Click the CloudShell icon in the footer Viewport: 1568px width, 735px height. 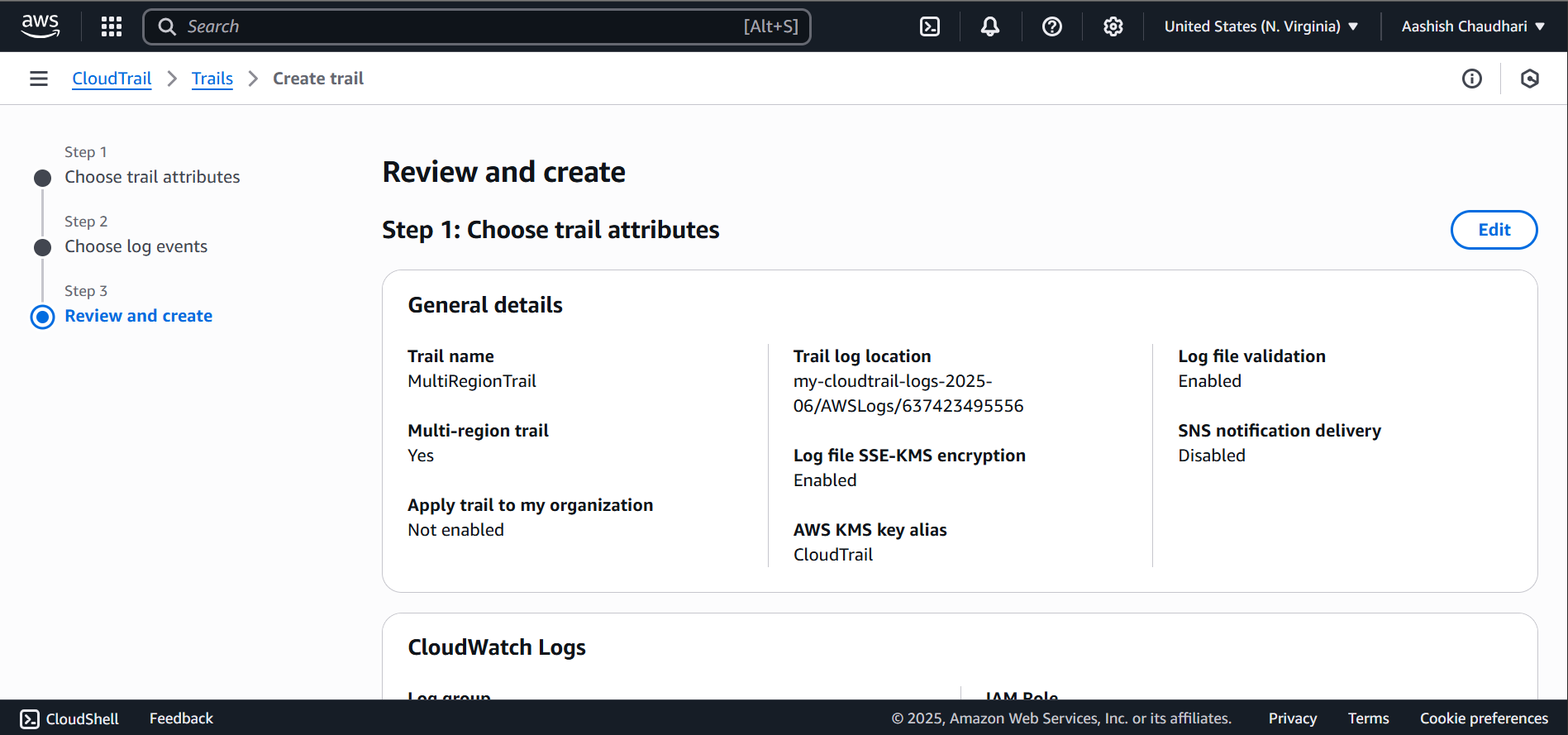tap(30, 718)
